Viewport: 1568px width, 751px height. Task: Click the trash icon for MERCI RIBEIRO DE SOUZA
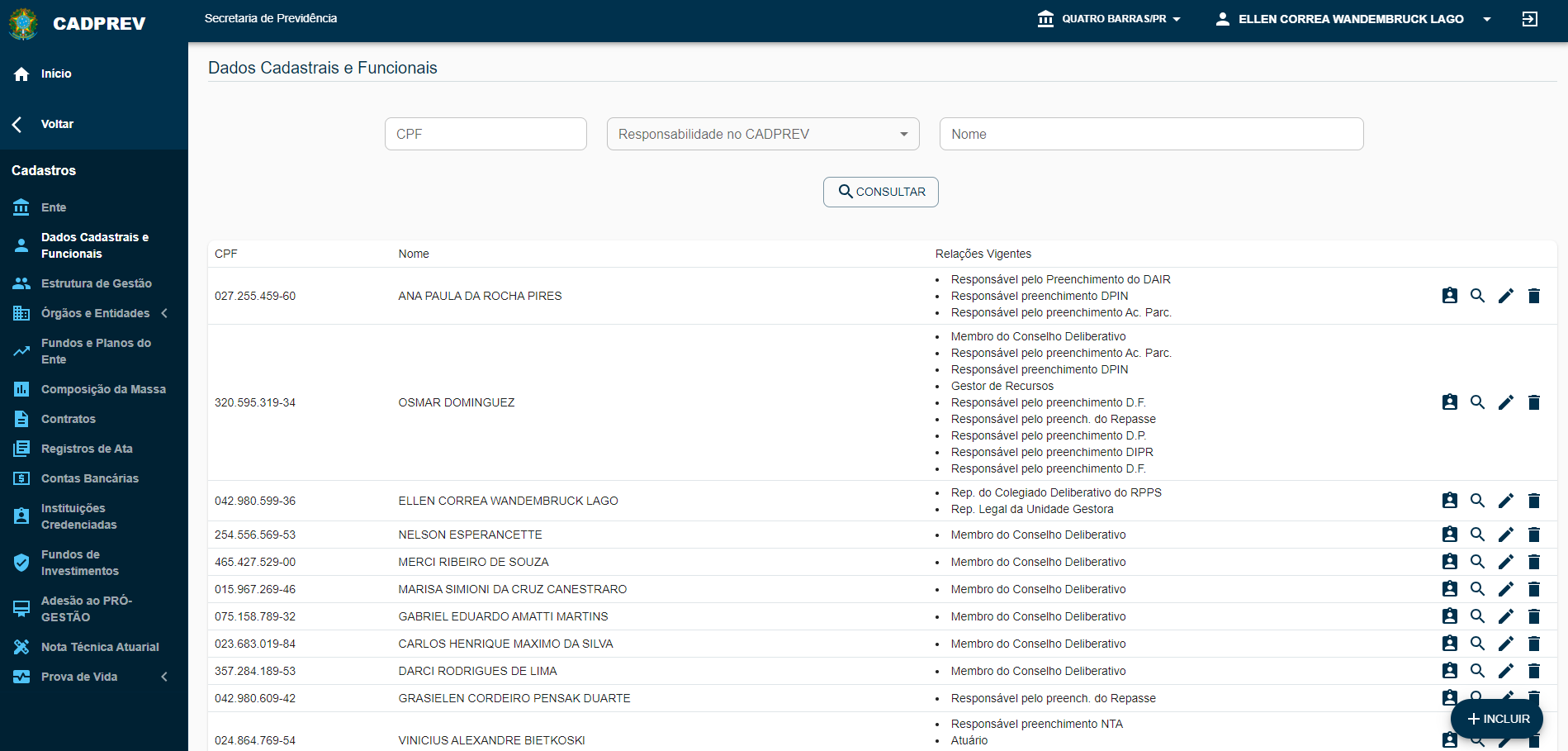click(1533, 562)
